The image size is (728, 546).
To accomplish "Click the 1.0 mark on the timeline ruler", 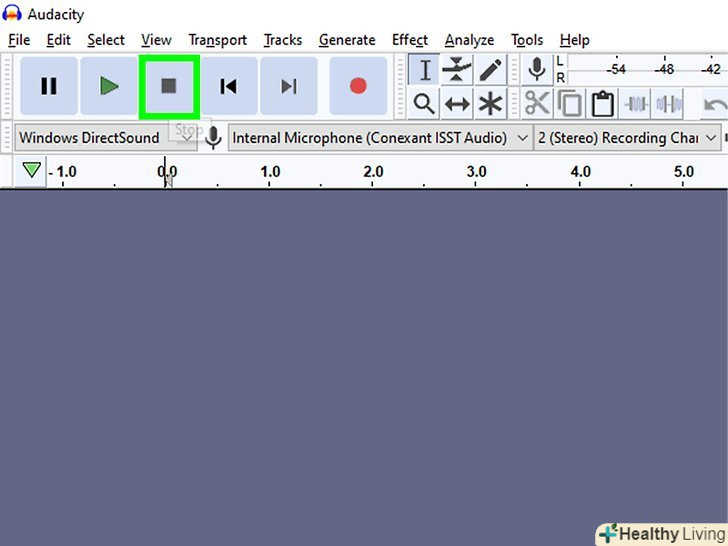I will (270, 172).
